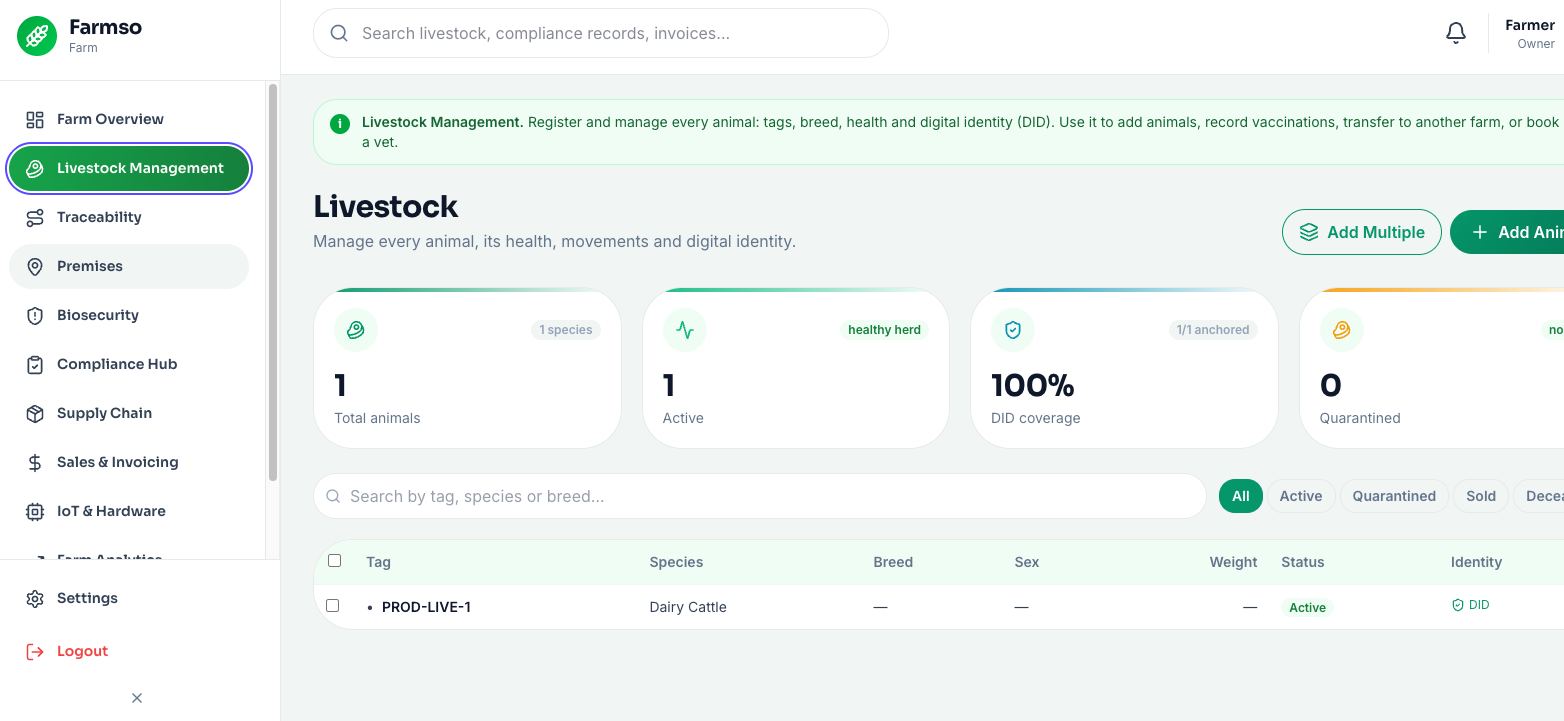Go to IoT & Hardware
The width and height of the screenshot is (1564, 721).
(x=129, y=512)
